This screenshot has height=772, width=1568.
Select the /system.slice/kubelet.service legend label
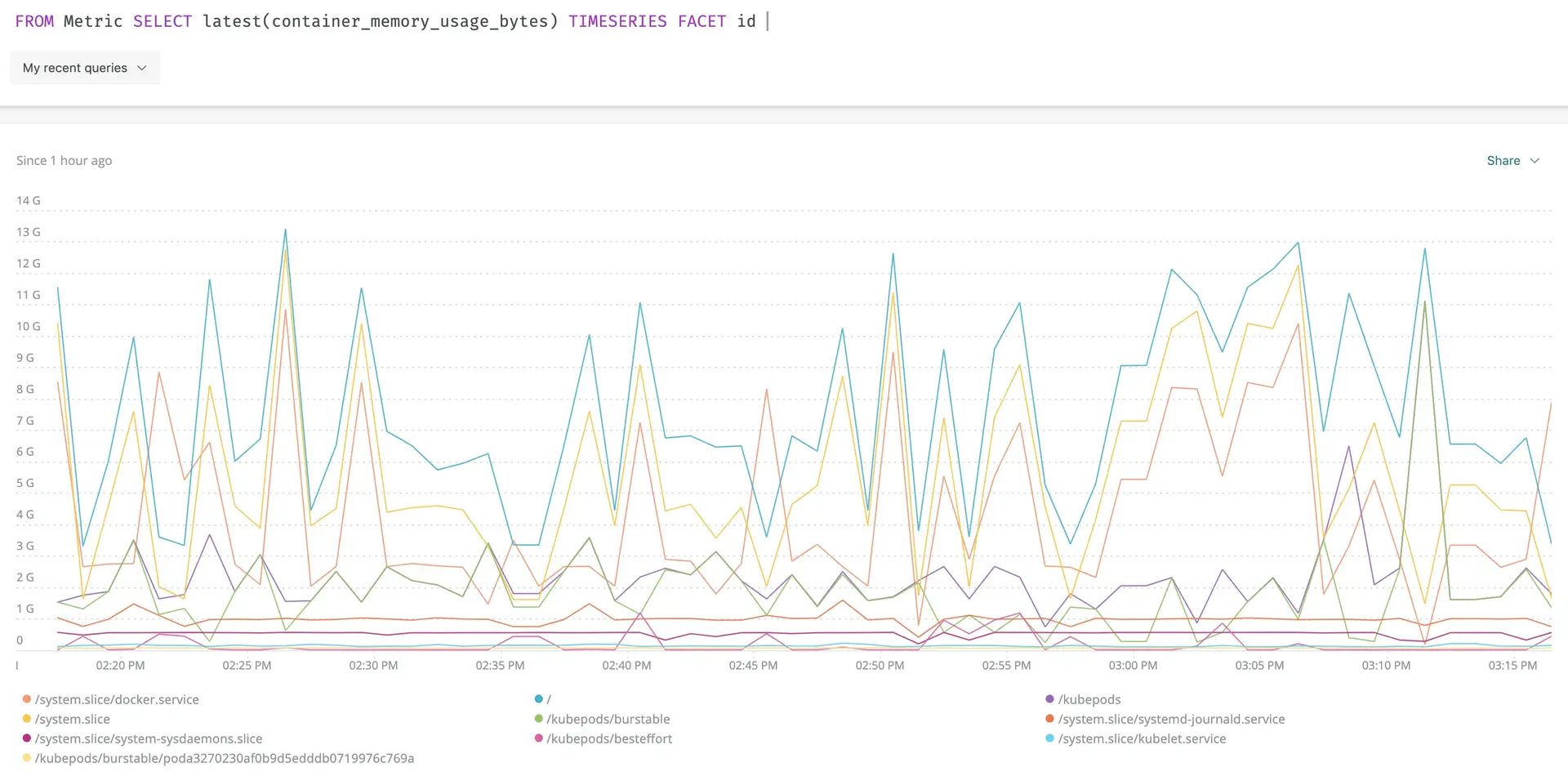(x=1142, y=739)
